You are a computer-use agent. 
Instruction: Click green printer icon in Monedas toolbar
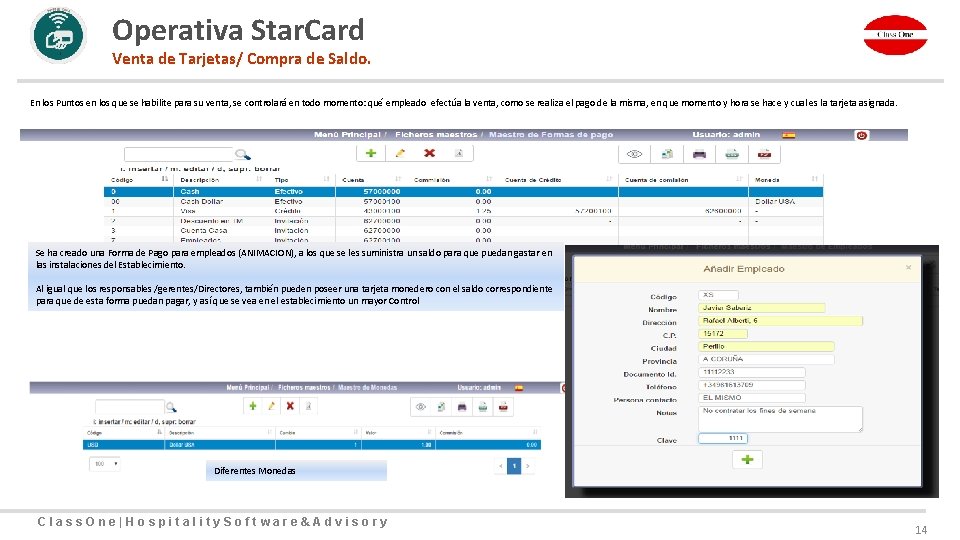tap(483, 407)
